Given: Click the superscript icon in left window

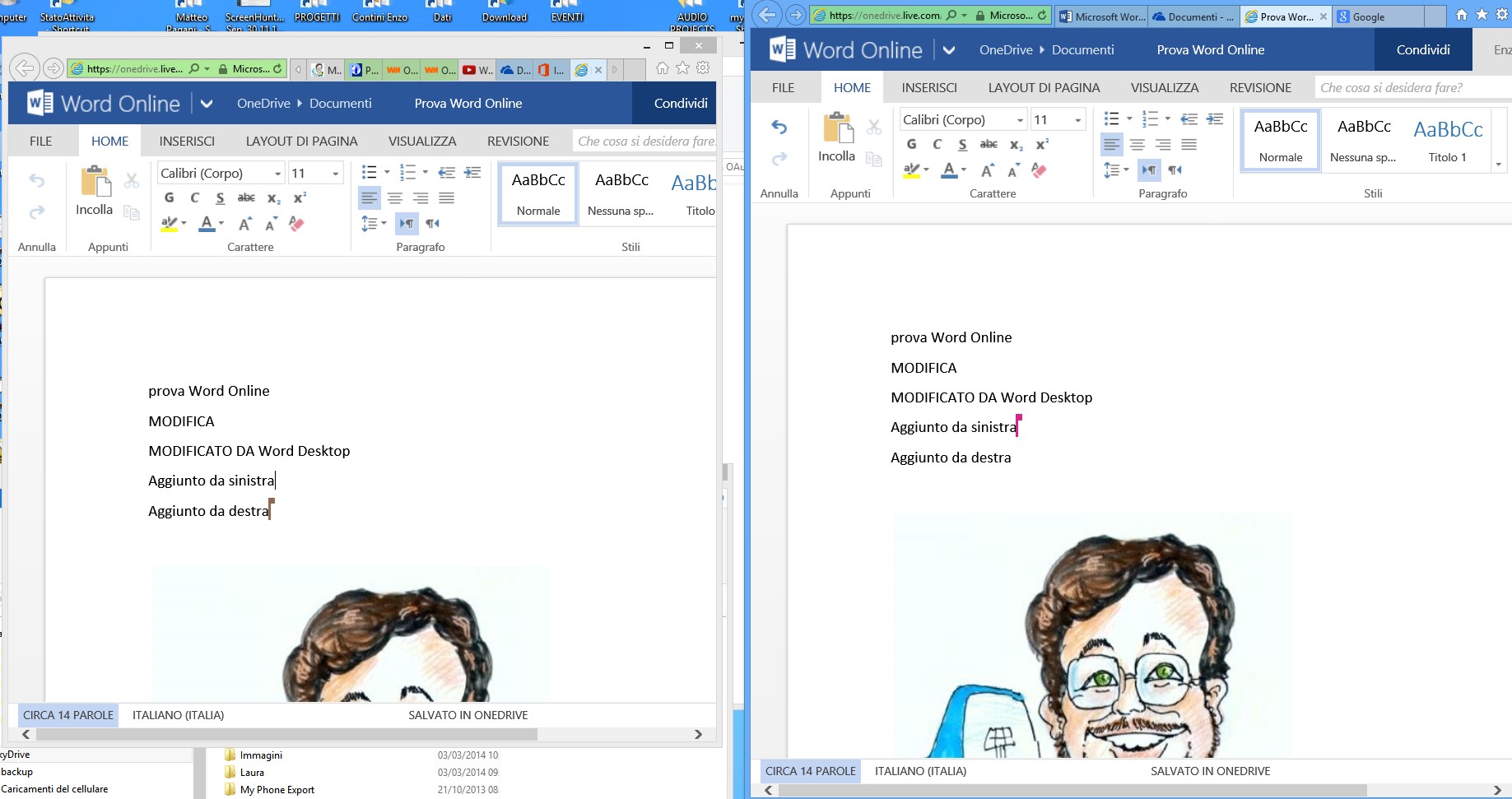Looking at the screenshot, I should click(x=300, y=197).
